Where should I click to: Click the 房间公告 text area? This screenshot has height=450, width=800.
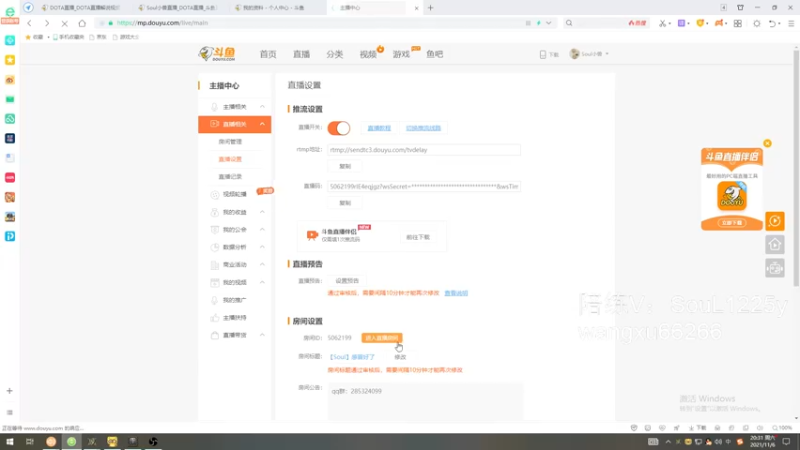coord(426,401)
